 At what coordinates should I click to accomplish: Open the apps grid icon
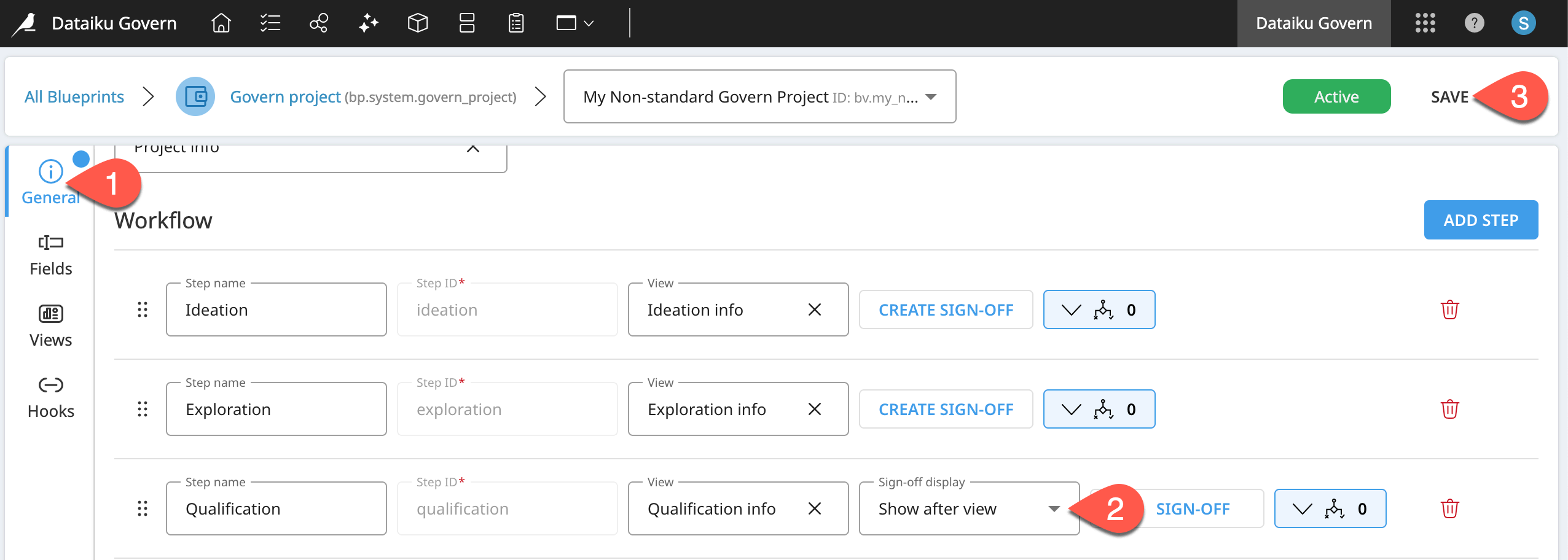[1424, 23]
